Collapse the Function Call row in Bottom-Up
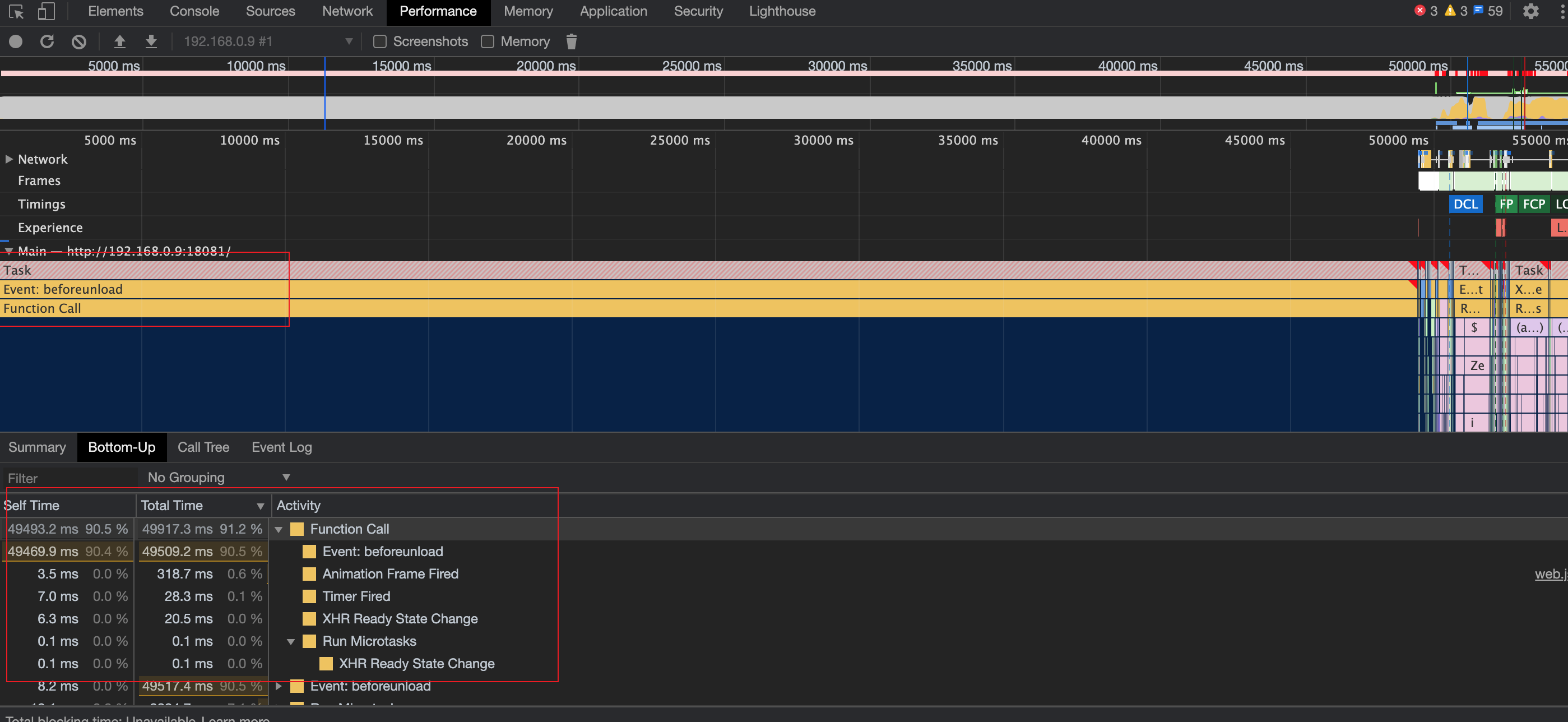 pyautogui.click(x=279, y=529)
